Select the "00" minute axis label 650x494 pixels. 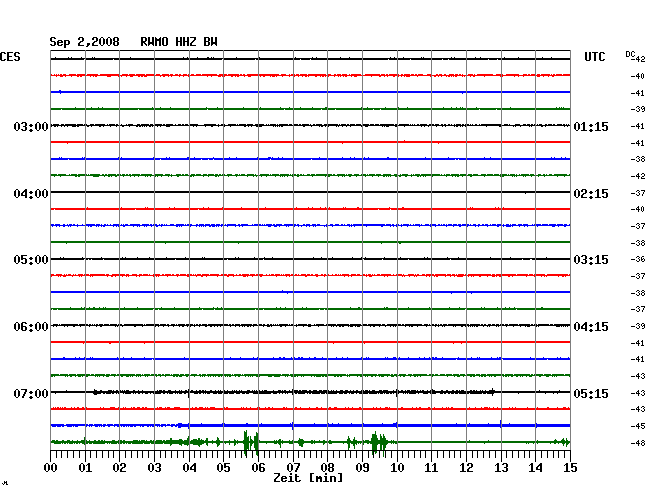pos(51,468)
